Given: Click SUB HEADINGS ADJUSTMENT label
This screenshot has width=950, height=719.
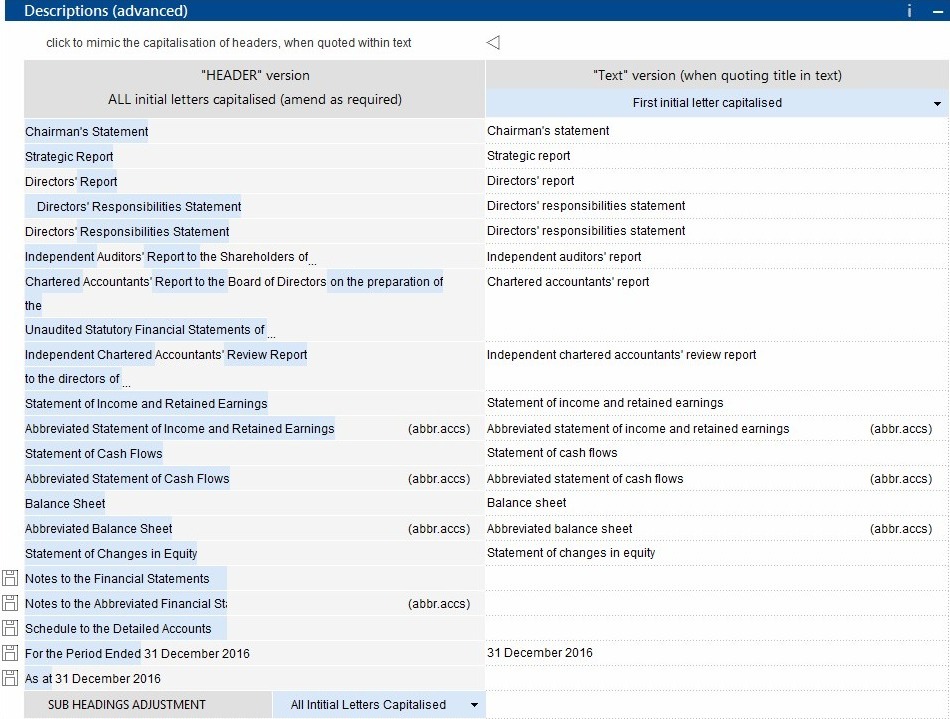Looking at the screenshot, I should point(127,704).
